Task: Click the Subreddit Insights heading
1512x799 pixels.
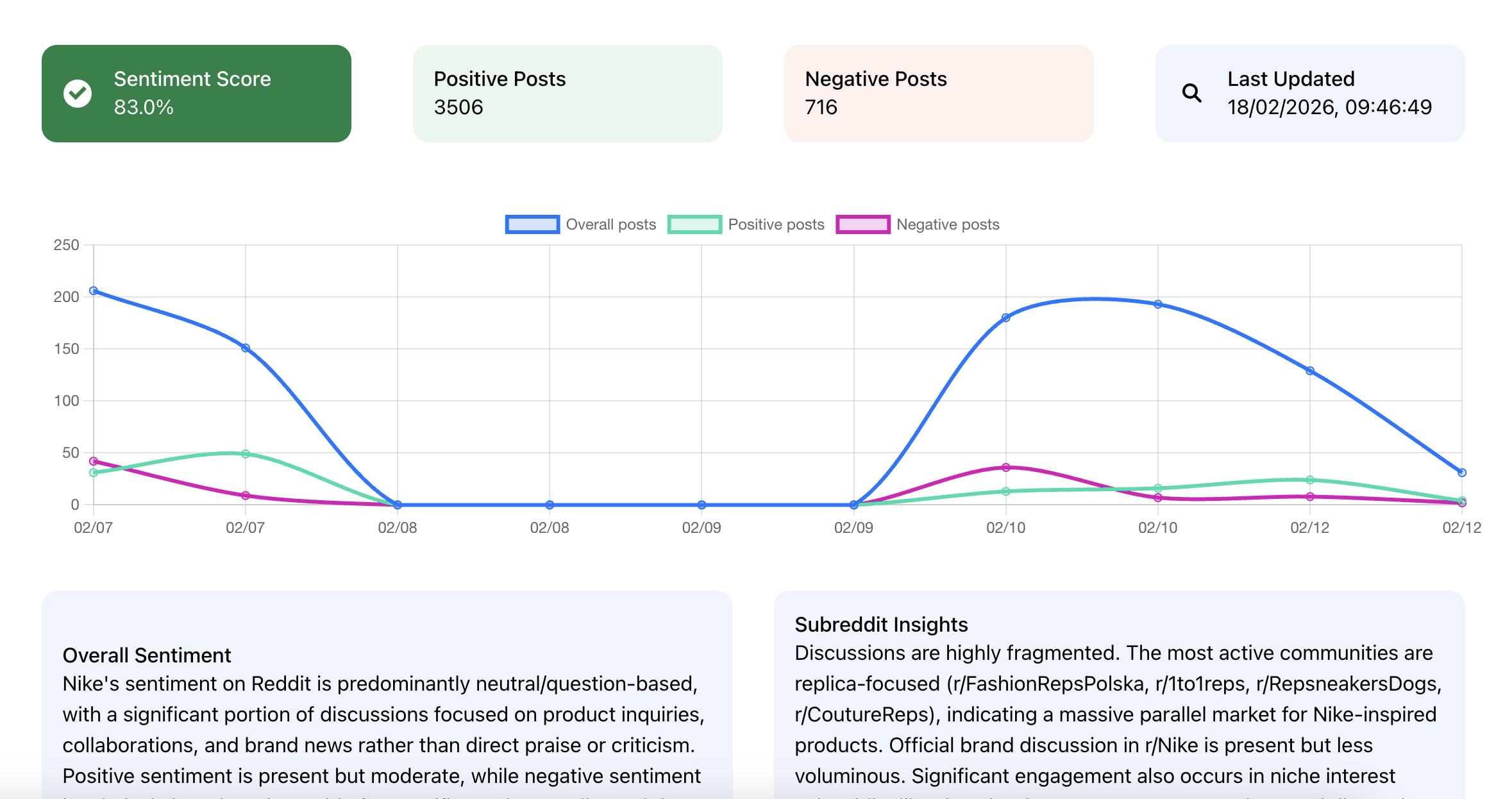Action: [881, 625]
